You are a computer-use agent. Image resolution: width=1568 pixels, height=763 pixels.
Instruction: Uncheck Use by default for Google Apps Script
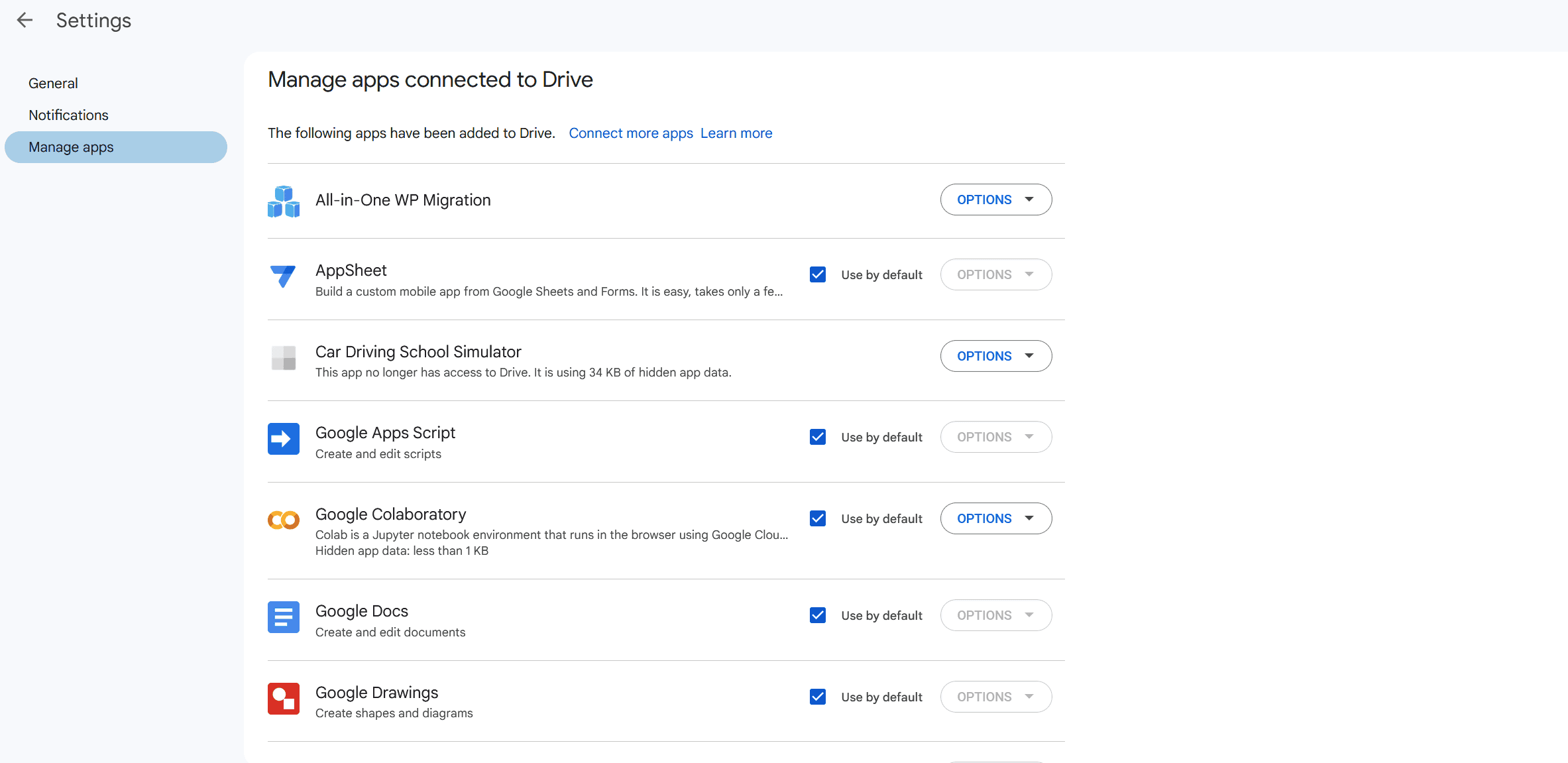click(818, 437)
